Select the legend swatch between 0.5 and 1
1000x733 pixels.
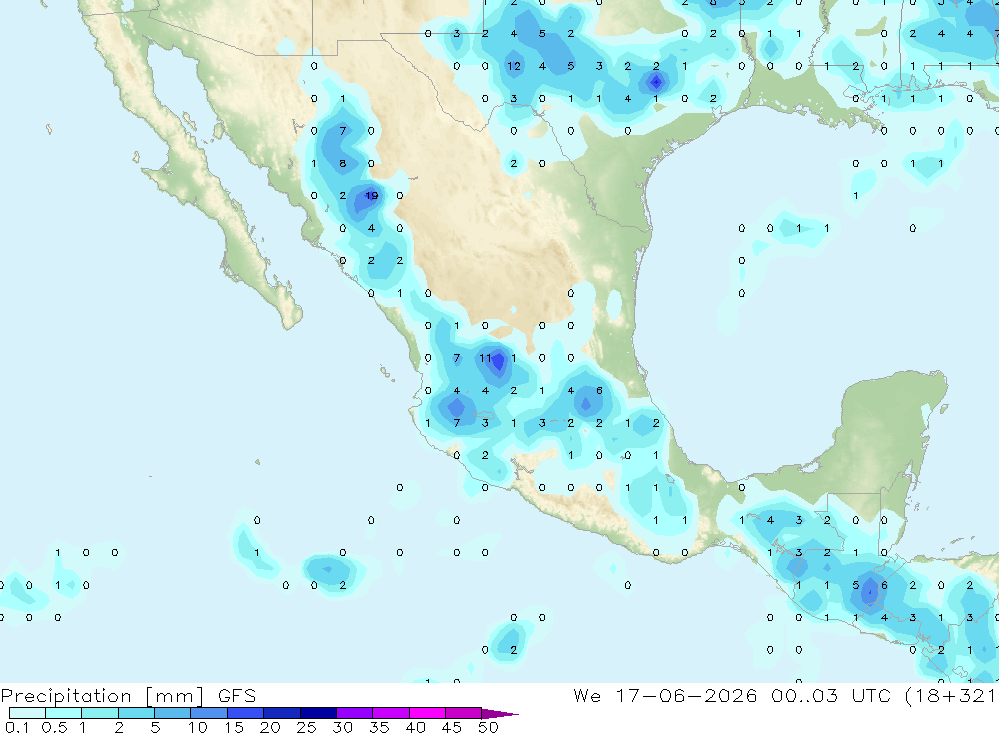pos(63,713)
